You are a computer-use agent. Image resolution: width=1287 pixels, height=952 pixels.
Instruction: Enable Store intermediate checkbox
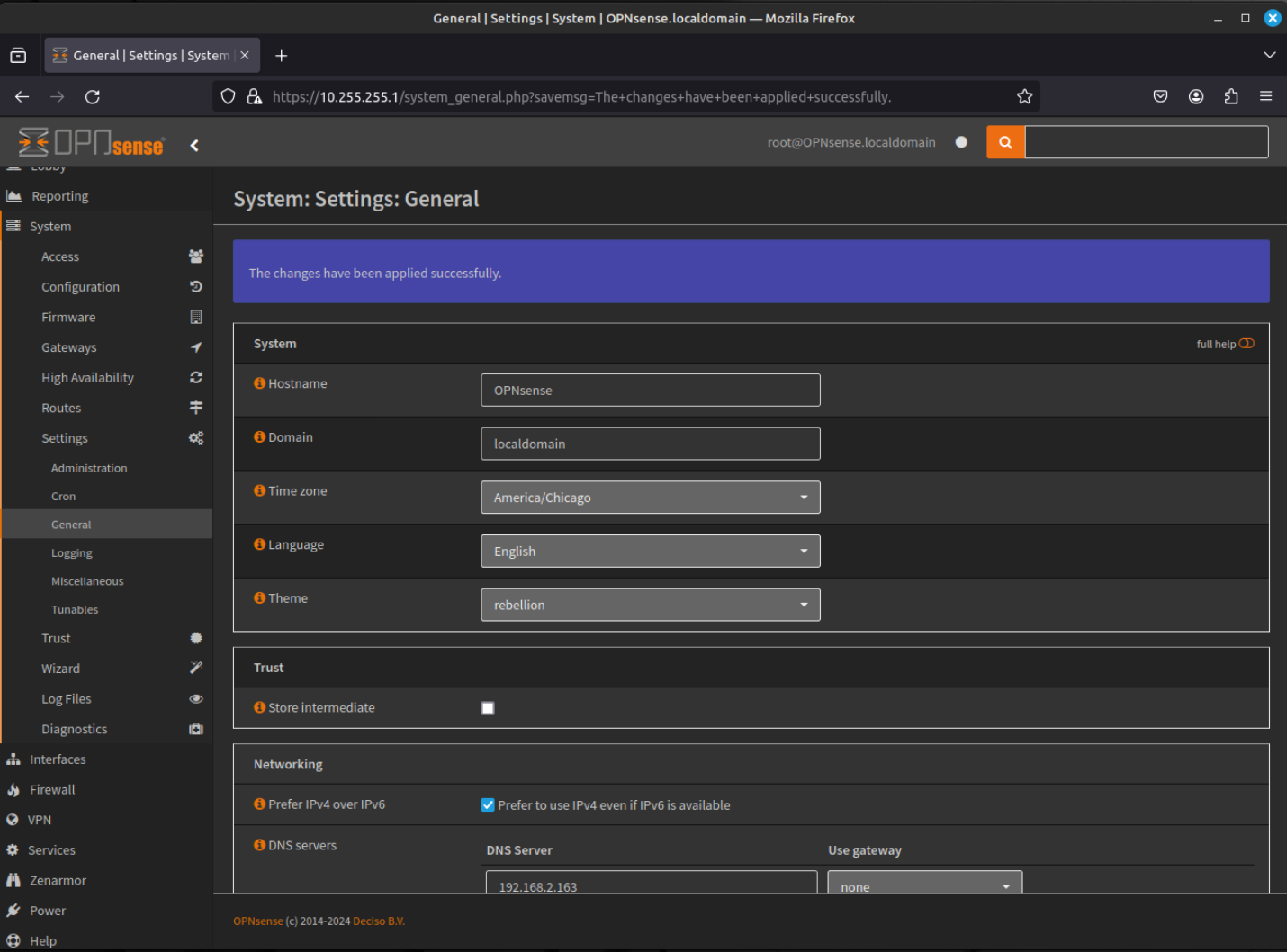point(488,708)
